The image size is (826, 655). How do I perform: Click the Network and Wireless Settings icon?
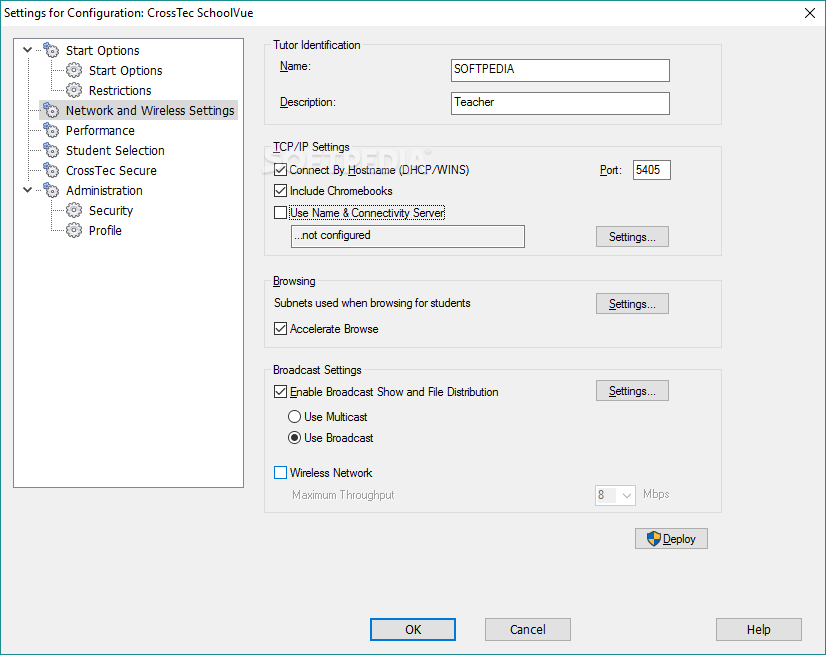click(51, 111)
